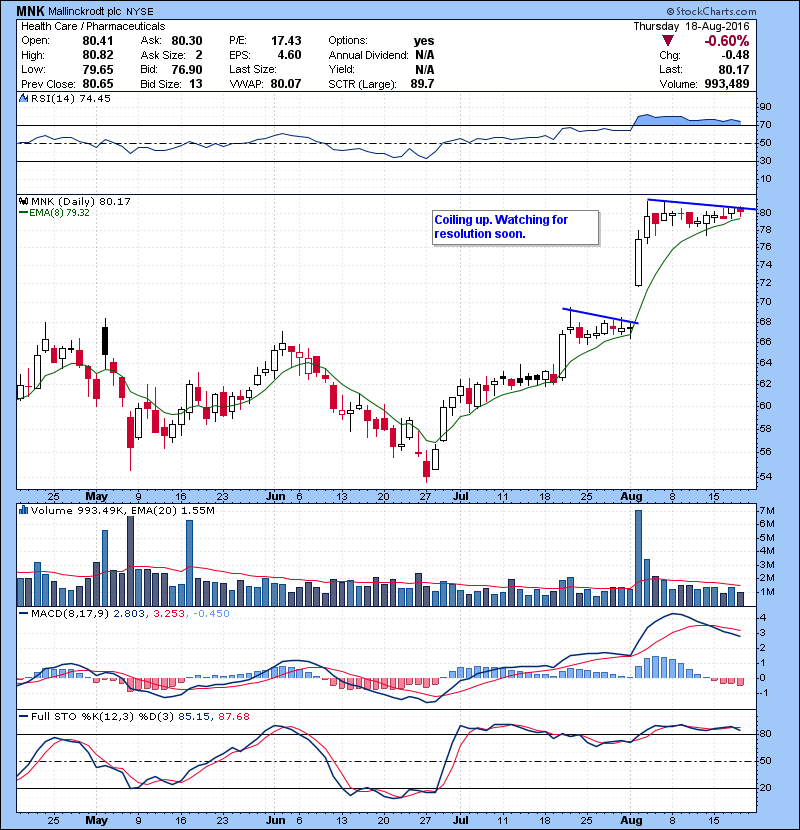
Task: Select the EPS value 4.60
Action: [x=290, y=55]
